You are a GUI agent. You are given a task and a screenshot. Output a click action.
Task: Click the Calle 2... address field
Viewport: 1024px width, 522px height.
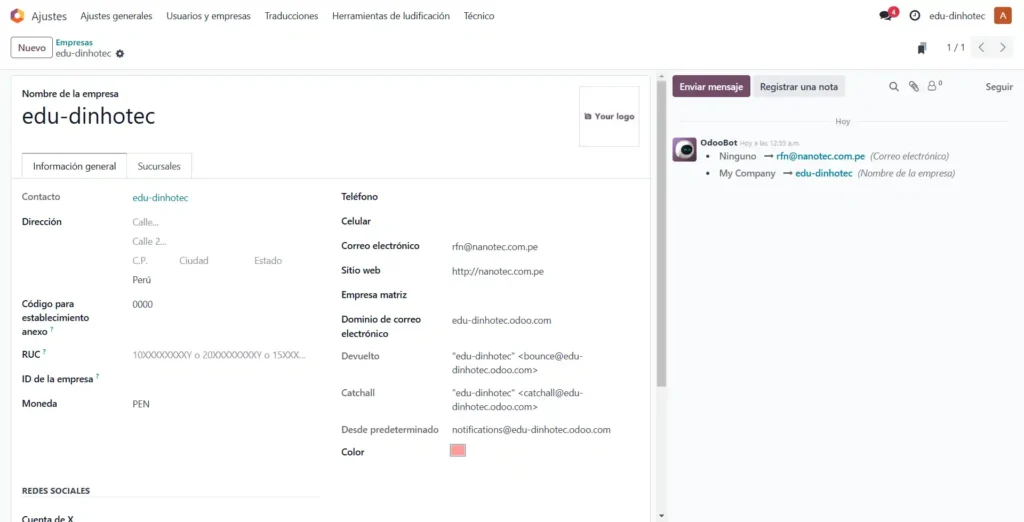[x=225, y=242]
